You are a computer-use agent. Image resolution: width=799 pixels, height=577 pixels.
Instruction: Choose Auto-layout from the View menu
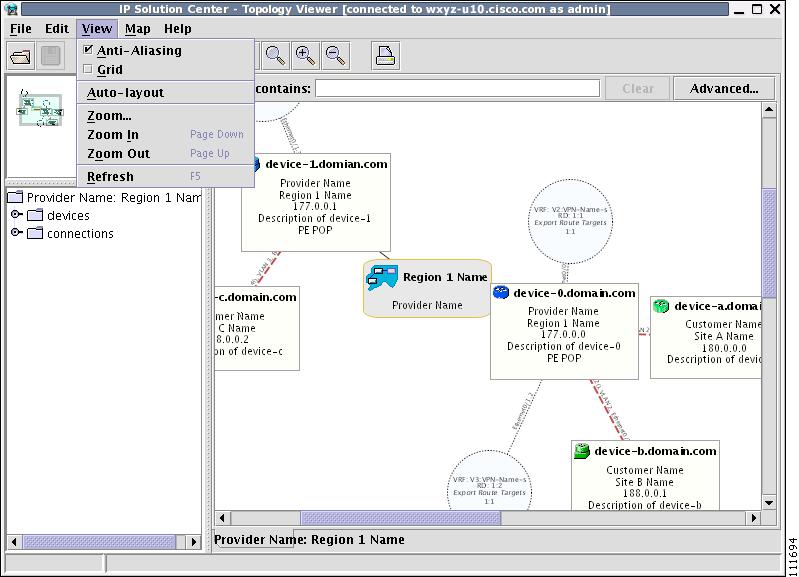click(166, 93)
